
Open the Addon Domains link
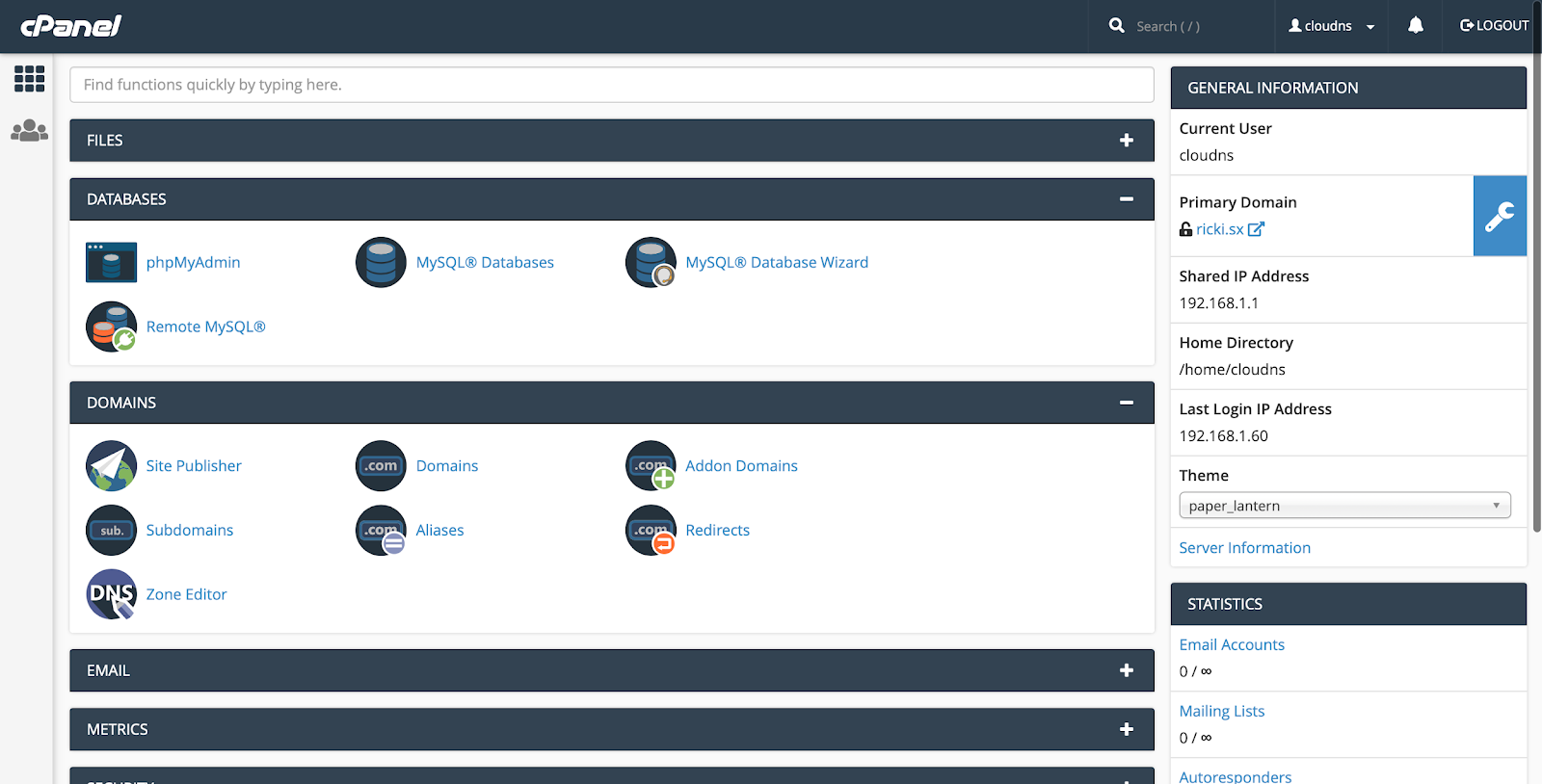click(x=741, y=465)
